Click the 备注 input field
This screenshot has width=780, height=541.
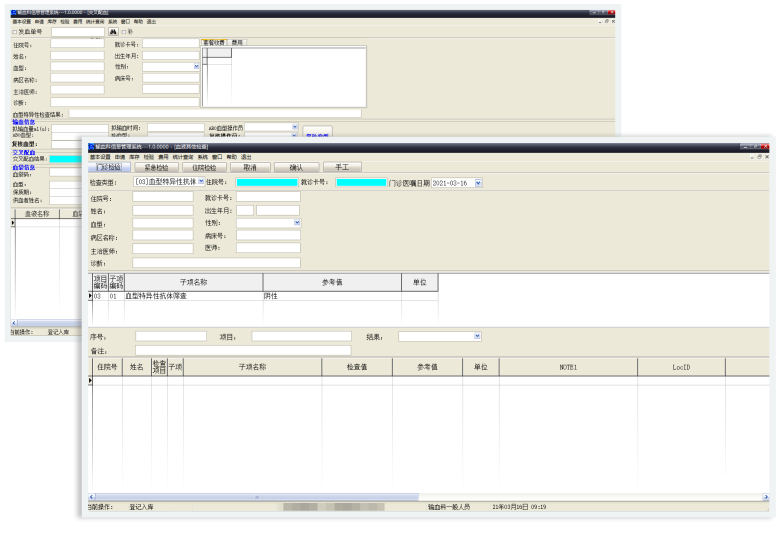pos(243,351)
